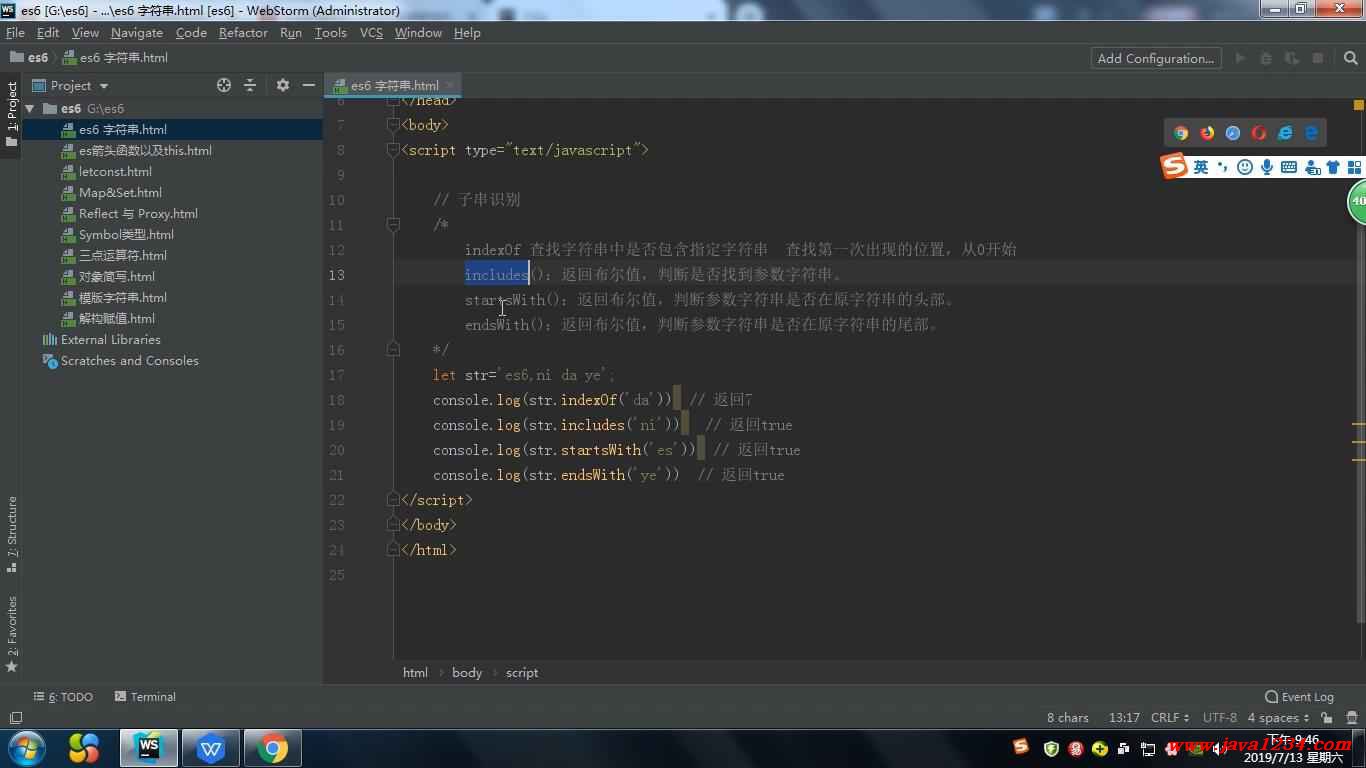
Task: Open Sogou toolbox grid icon
Action: [x=1355, y=167]
